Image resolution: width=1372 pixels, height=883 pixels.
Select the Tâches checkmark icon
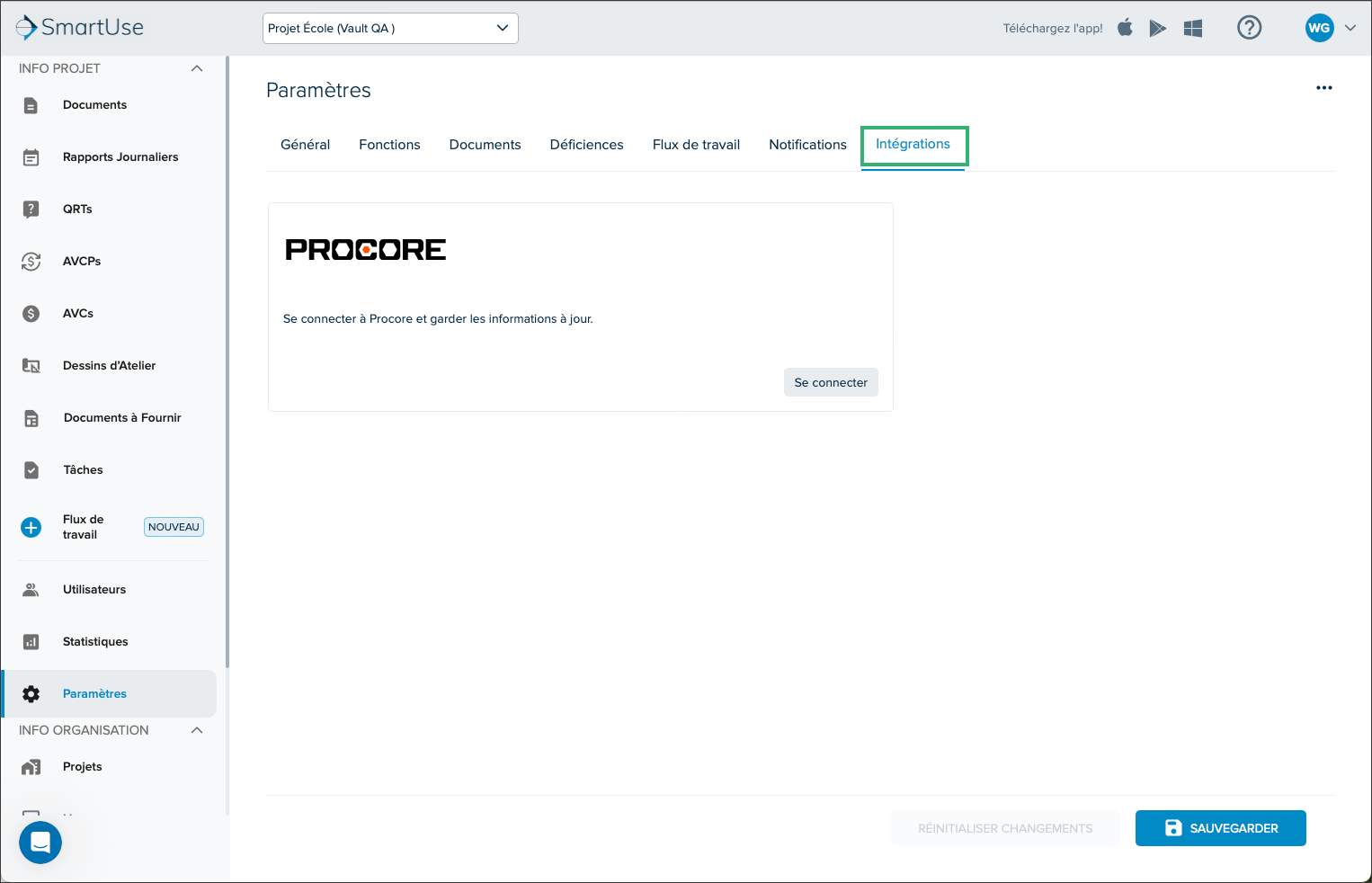(31, 470)
